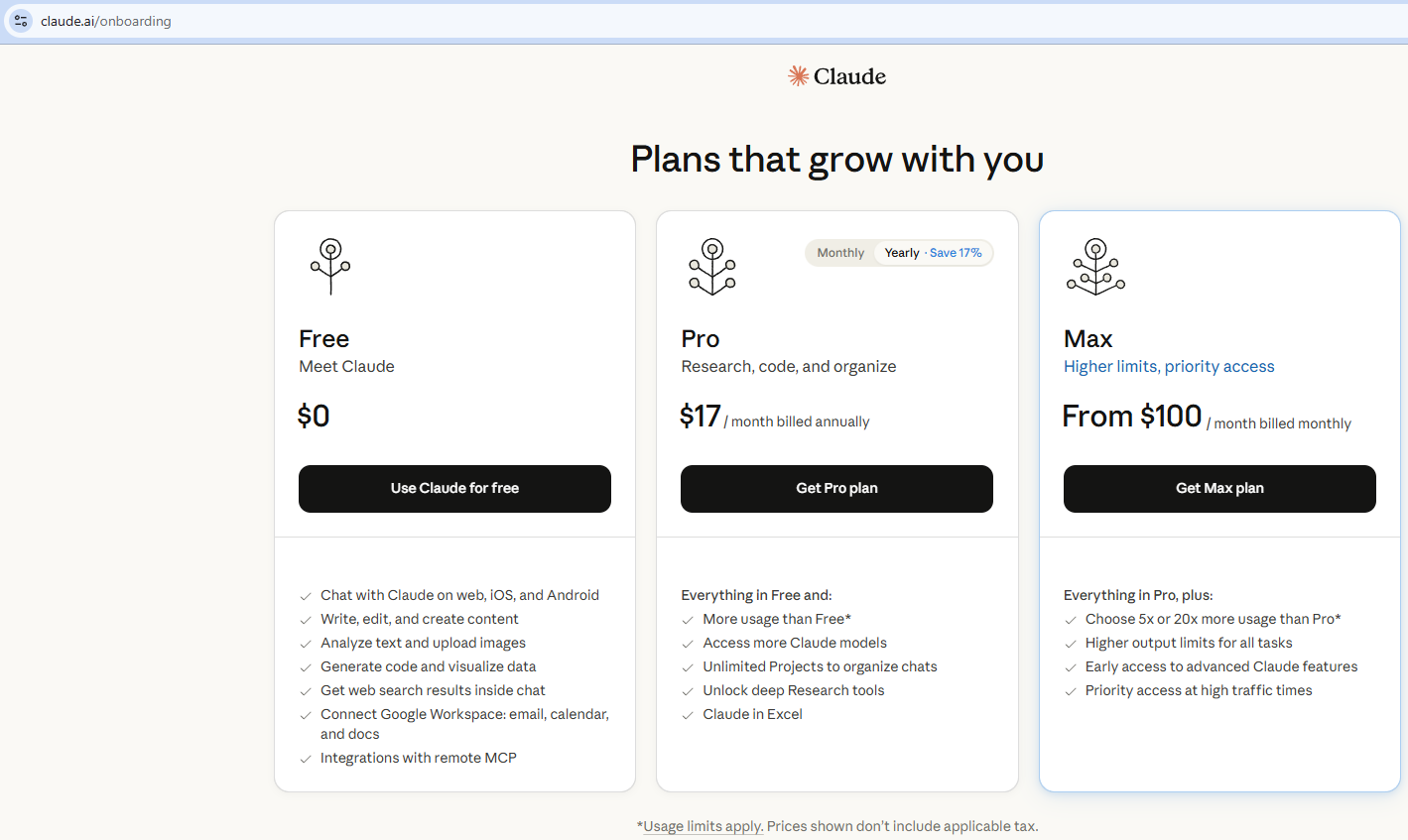
Task: Click the Pro plan branching plant icon
Action: click(x=712, y=266)
